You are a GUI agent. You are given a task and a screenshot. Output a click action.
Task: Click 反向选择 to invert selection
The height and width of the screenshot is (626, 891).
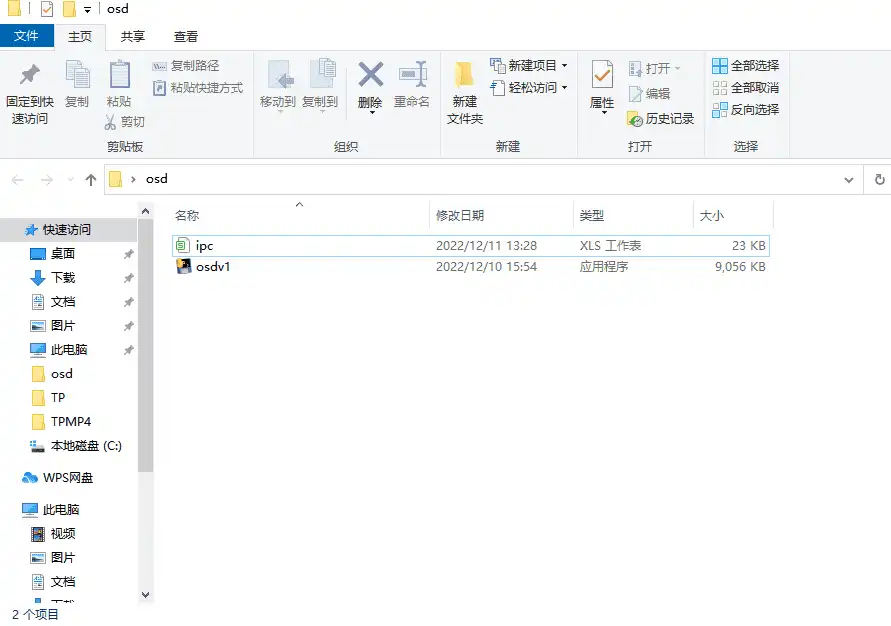point(747,110)
